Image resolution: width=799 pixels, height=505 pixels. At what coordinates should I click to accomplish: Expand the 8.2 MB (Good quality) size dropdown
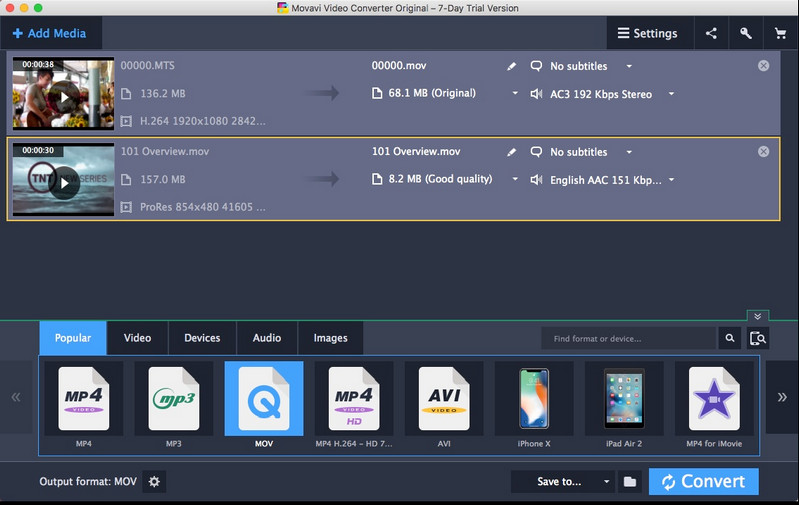coord(515,179)
